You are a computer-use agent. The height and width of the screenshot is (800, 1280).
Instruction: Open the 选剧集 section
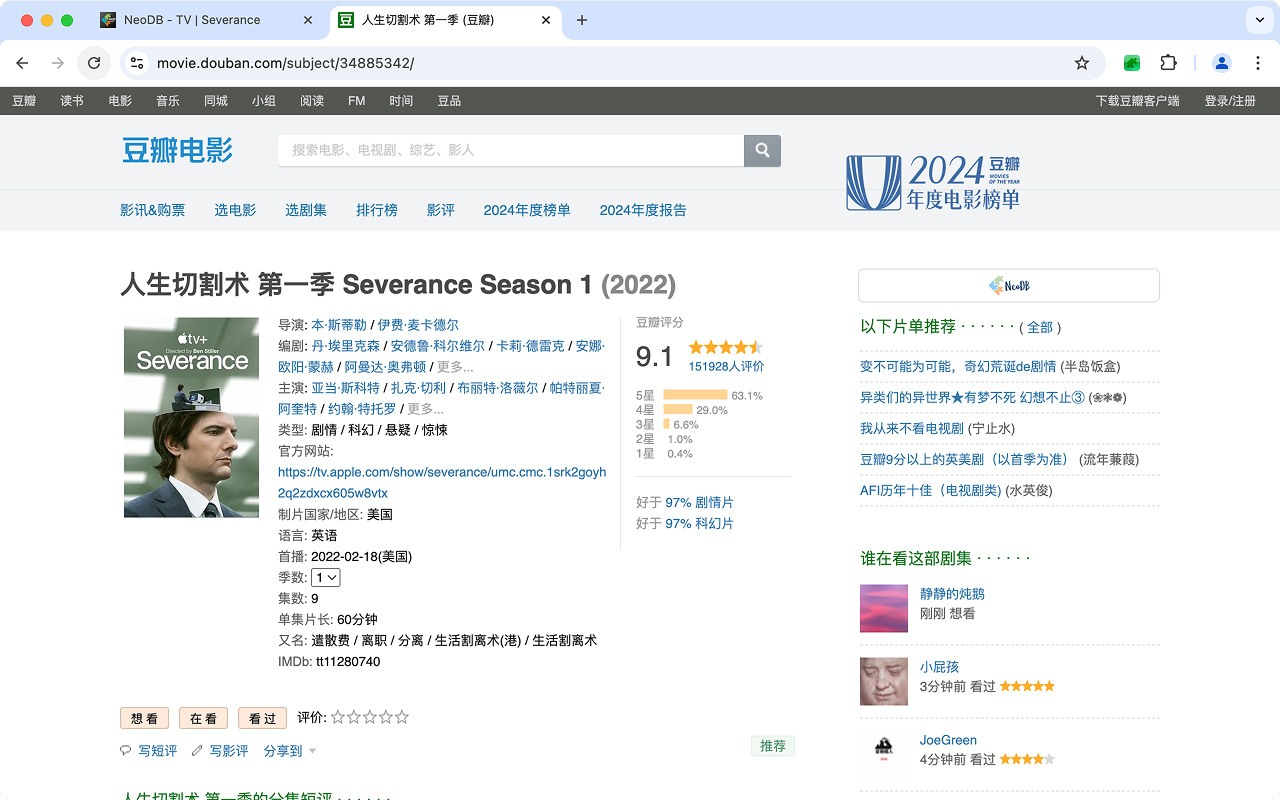(x=306, y=210)
